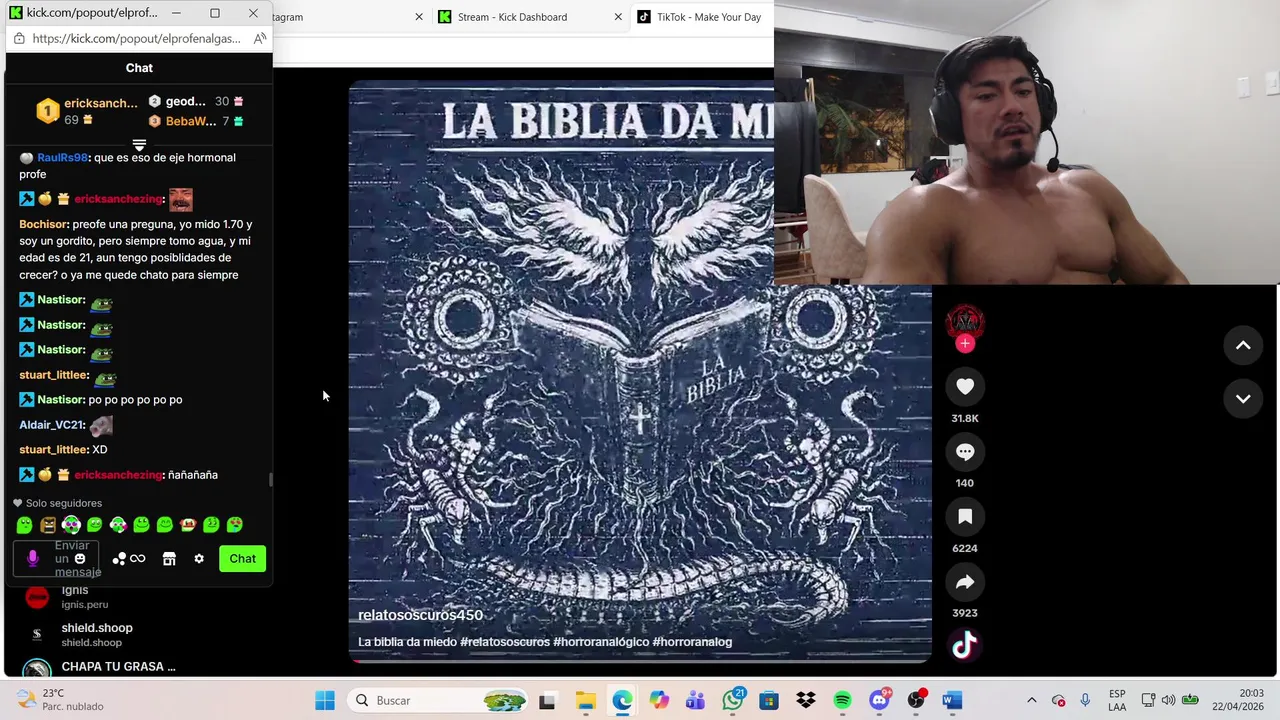Focus the 'Enviar un mensaje' field

tap(56, 559)
